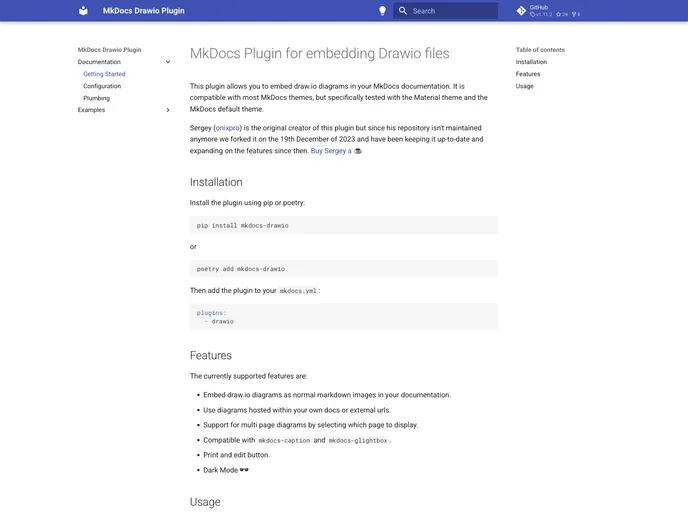688x512 pixels.
Task: Click the Embed draw.io diagrams bullet text
Action: point(327,395)
